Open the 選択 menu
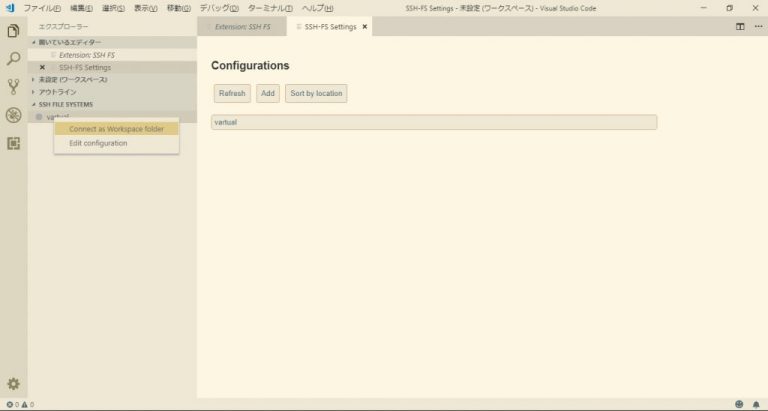768x411 pixels. pos(113,8)
